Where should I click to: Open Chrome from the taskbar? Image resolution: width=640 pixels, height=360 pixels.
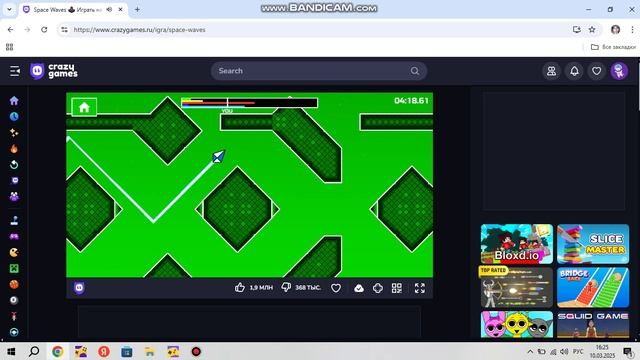click(x=58, y=351)
